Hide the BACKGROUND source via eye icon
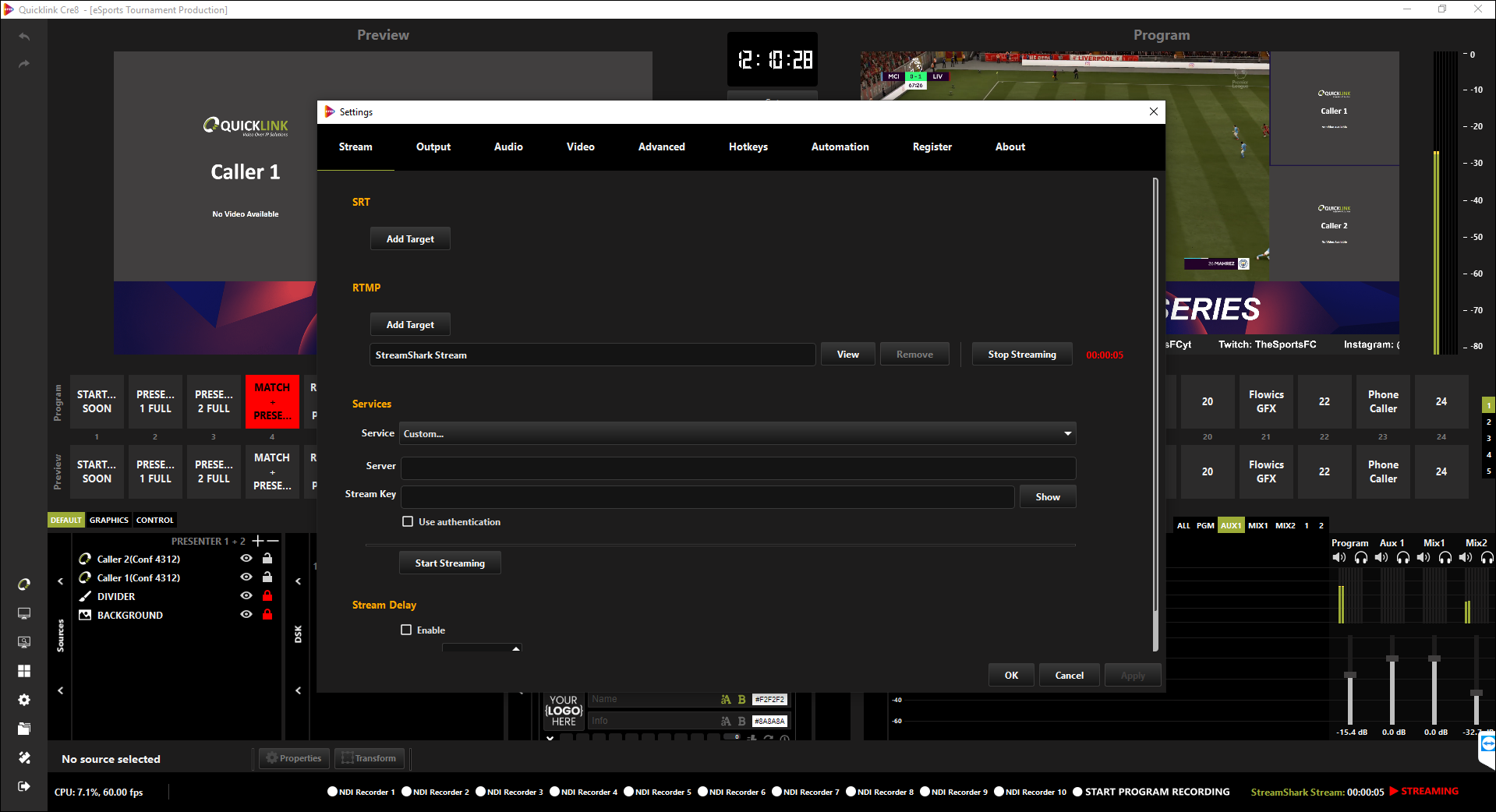The image size is (1496, 812). (246, 615)
